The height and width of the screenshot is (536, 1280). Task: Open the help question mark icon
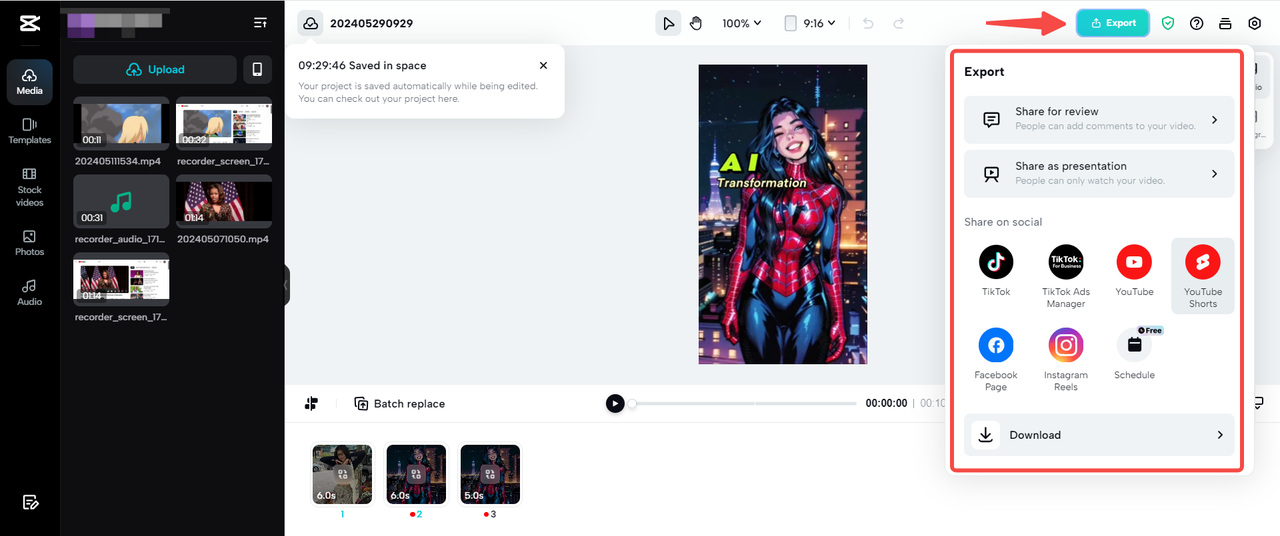click(1197, 23)
